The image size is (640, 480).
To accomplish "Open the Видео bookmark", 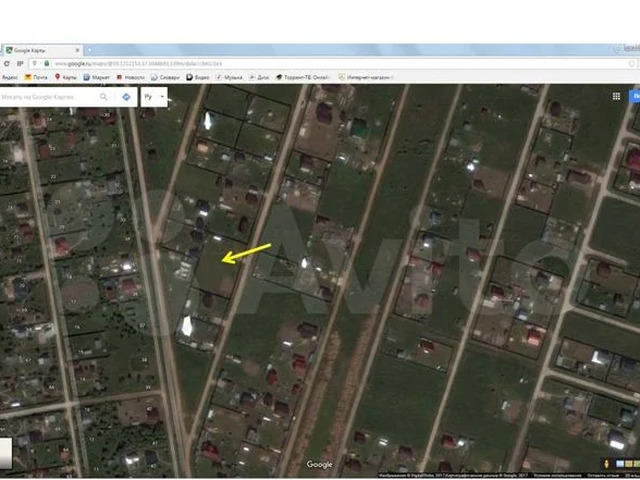I will [x=198, y=77].
